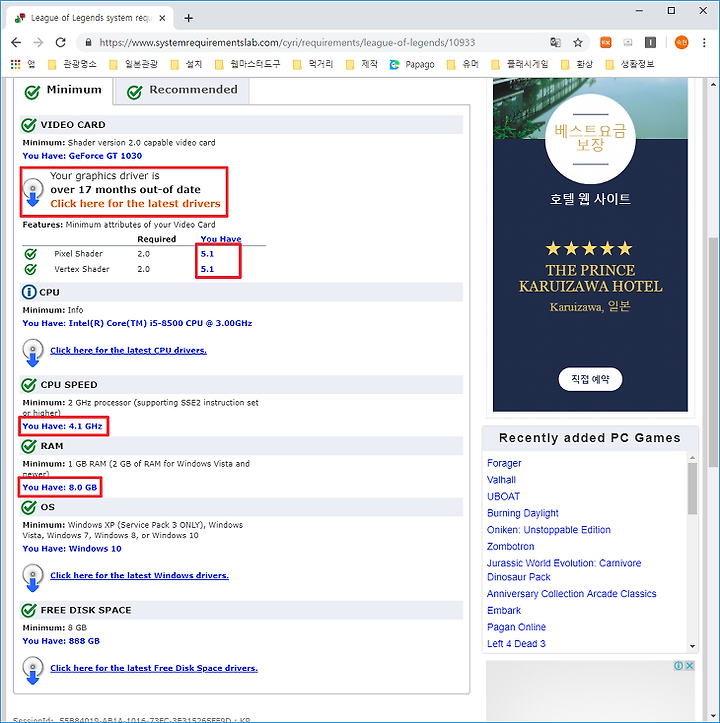720x723 pixels.
Task: Click the Free Disk Space download icon
Action: 33,670
